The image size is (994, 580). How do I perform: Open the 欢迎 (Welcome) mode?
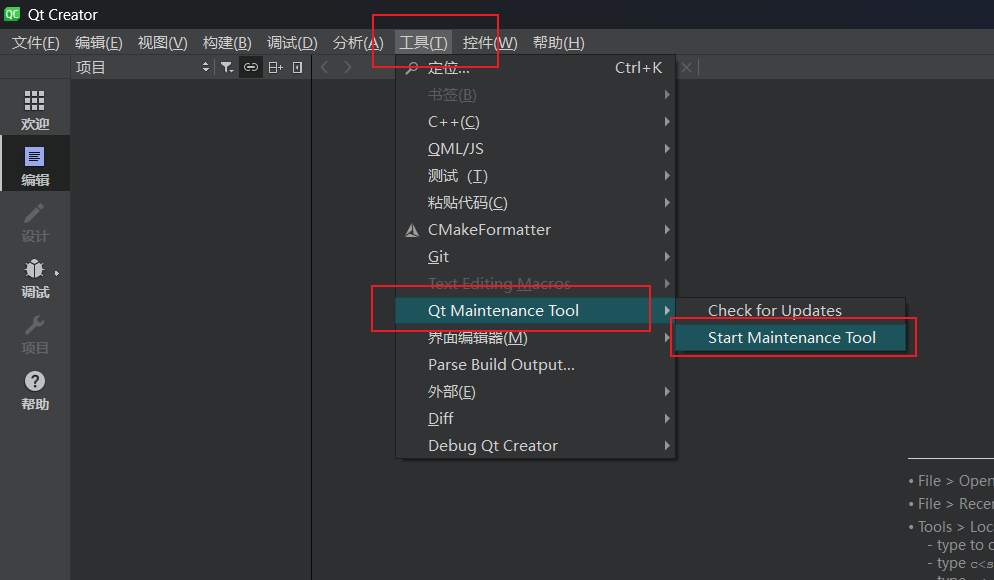(35, 109)
